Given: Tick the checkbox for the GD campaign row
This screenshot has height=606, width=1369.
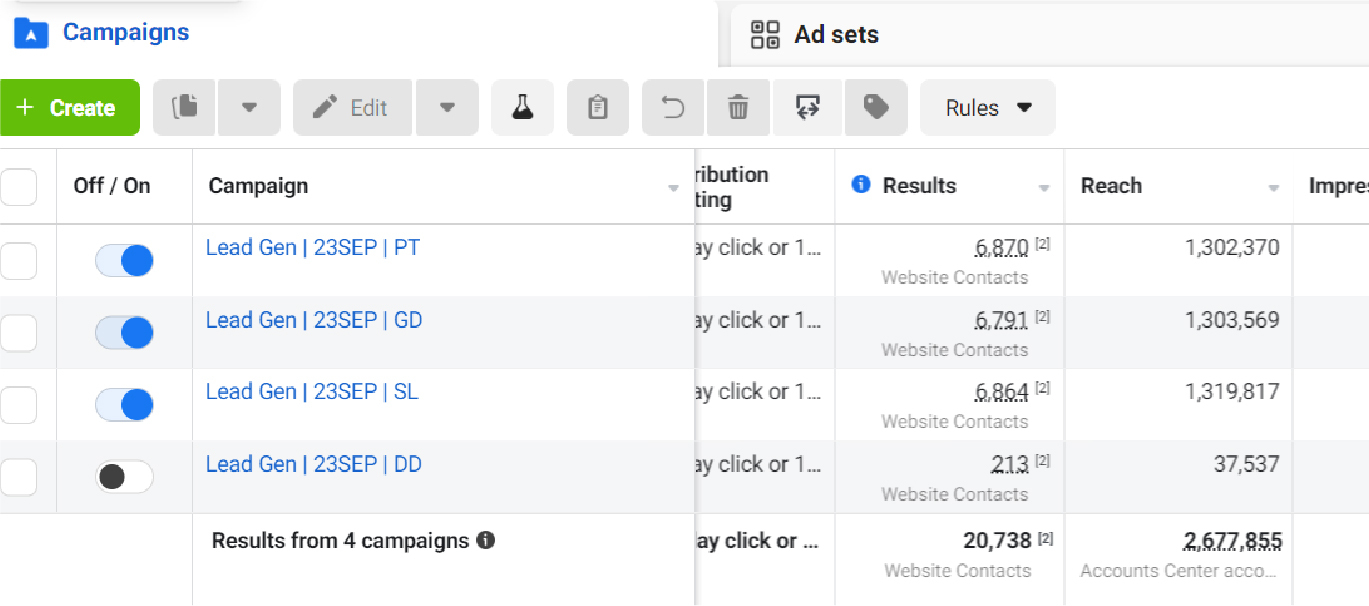Looking at the screenshot, I should pyautogui.click(x=18, y=333).
